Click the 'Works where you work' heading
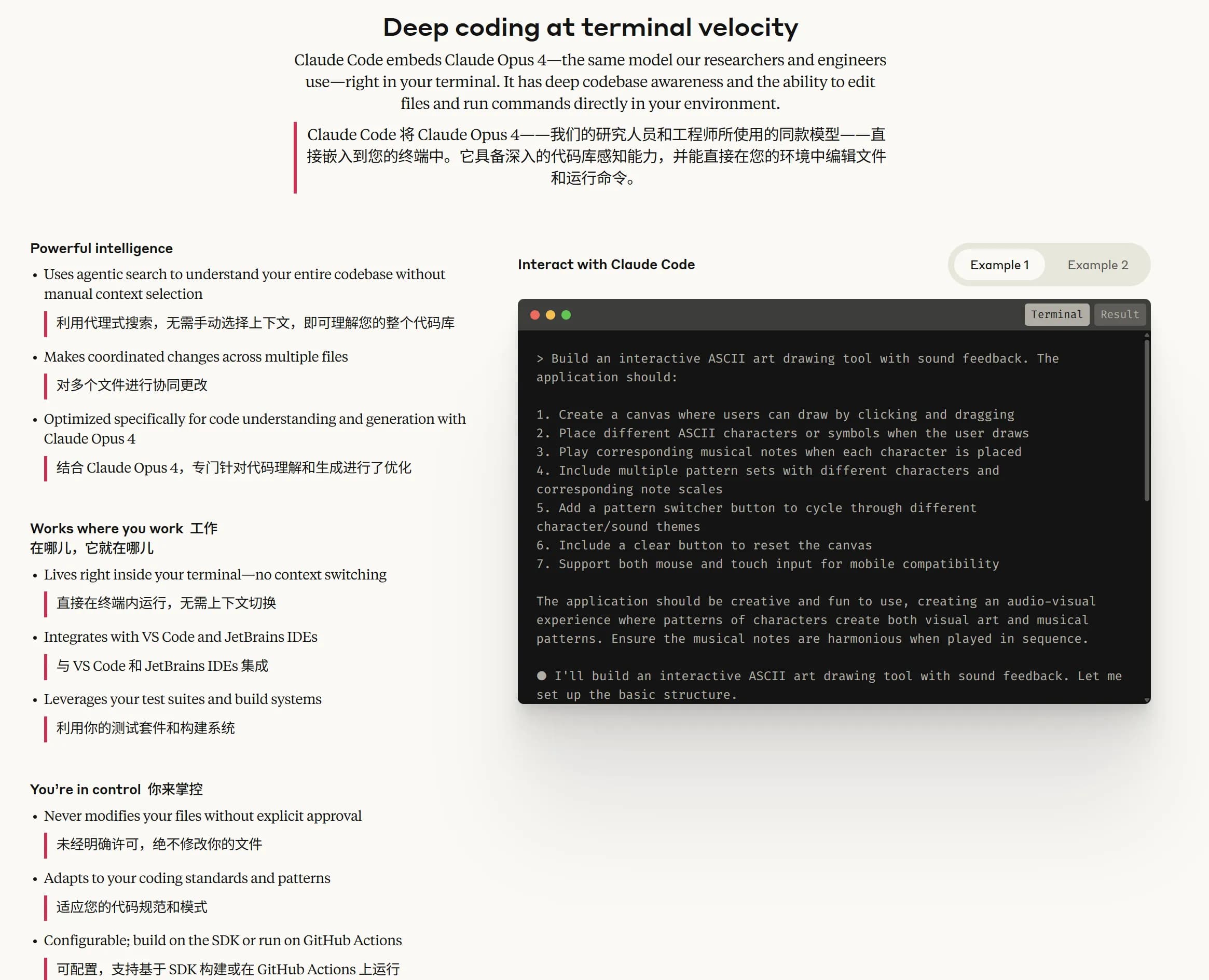 (124, 528)
